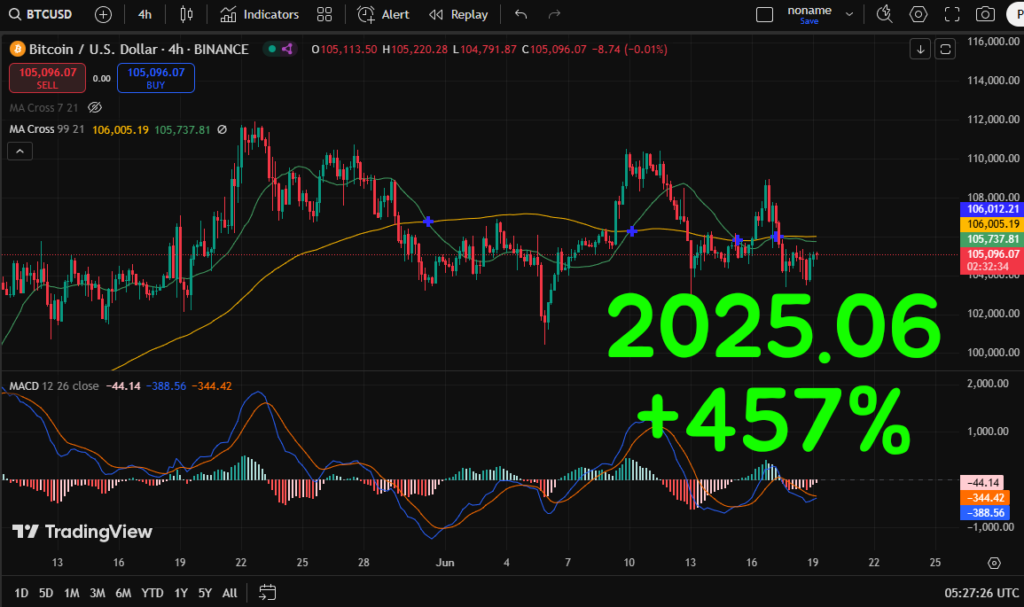Set chart range to 1Y
The width and height of the screenshot is (1024, 607).
181,593
